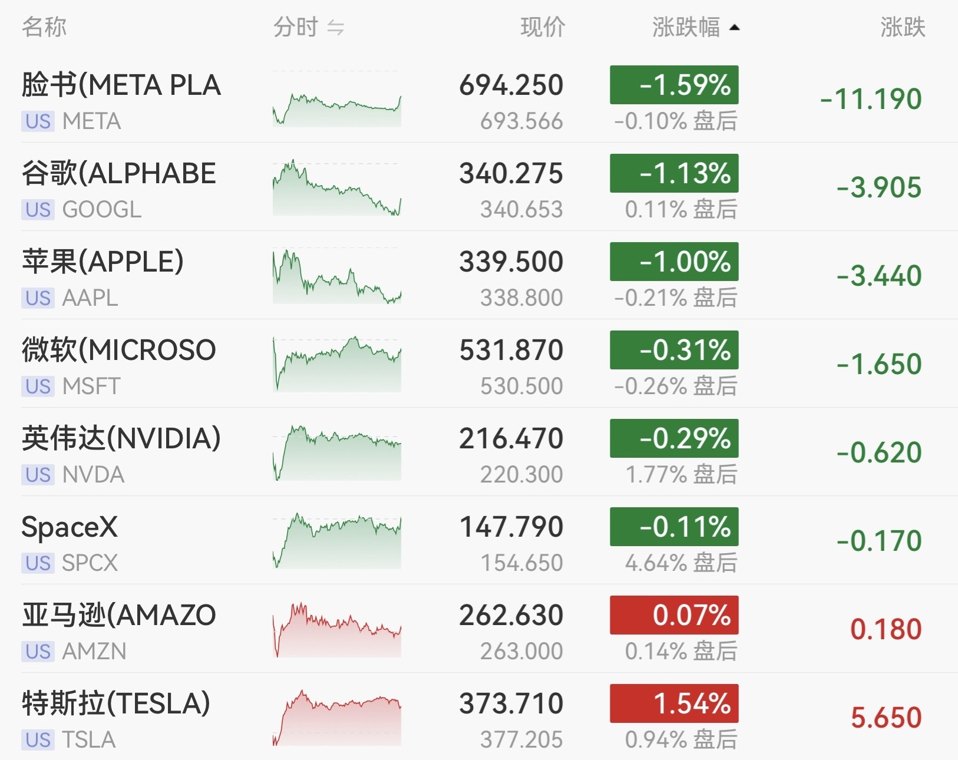Viewport: 958px width, 760px height.
Task: Open the GOOGL mini intraday chart
Action: [x=337, y=188]
